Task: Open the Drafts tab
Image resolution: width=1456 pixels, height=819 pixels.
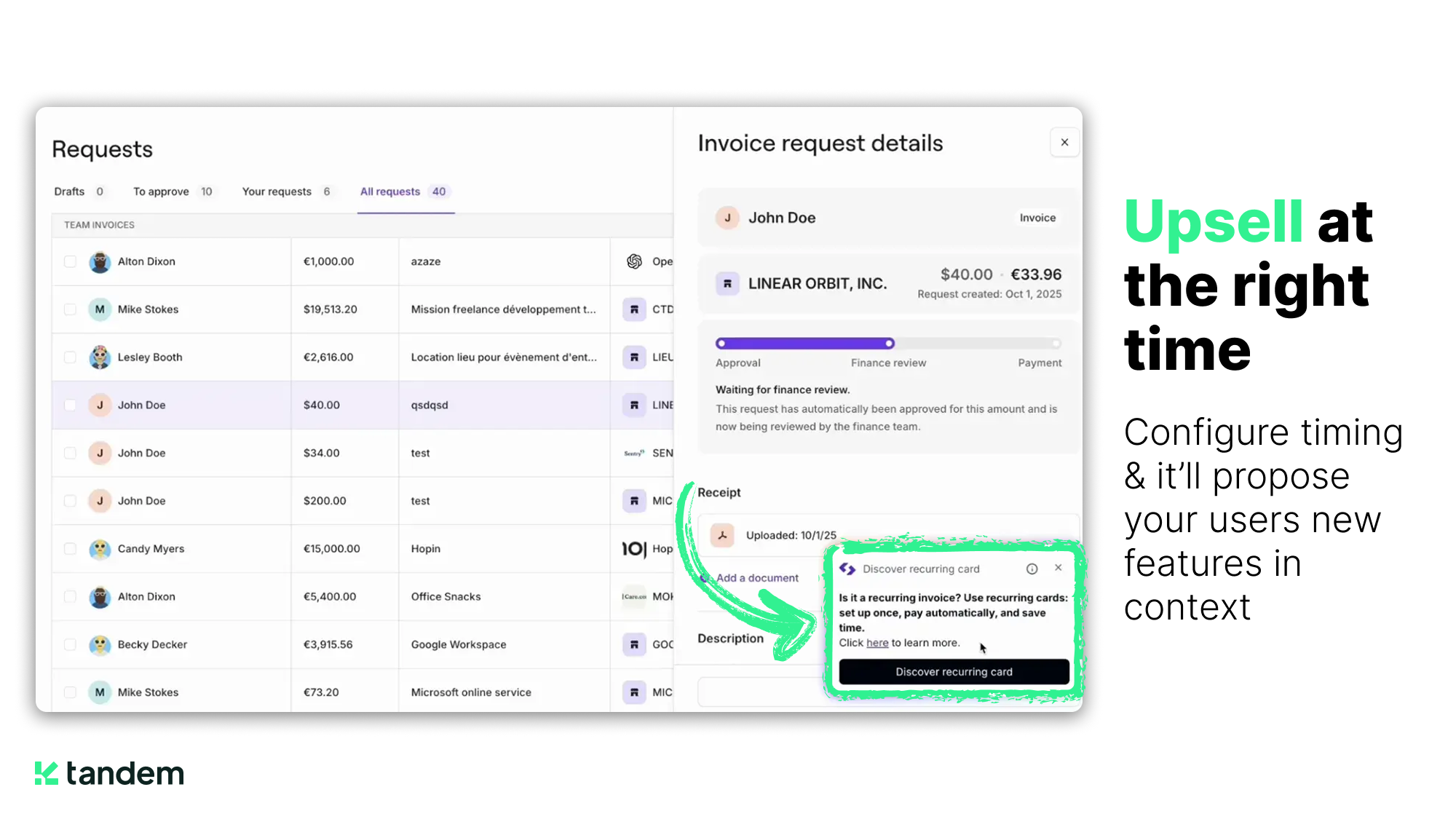Action: point(69,191)
